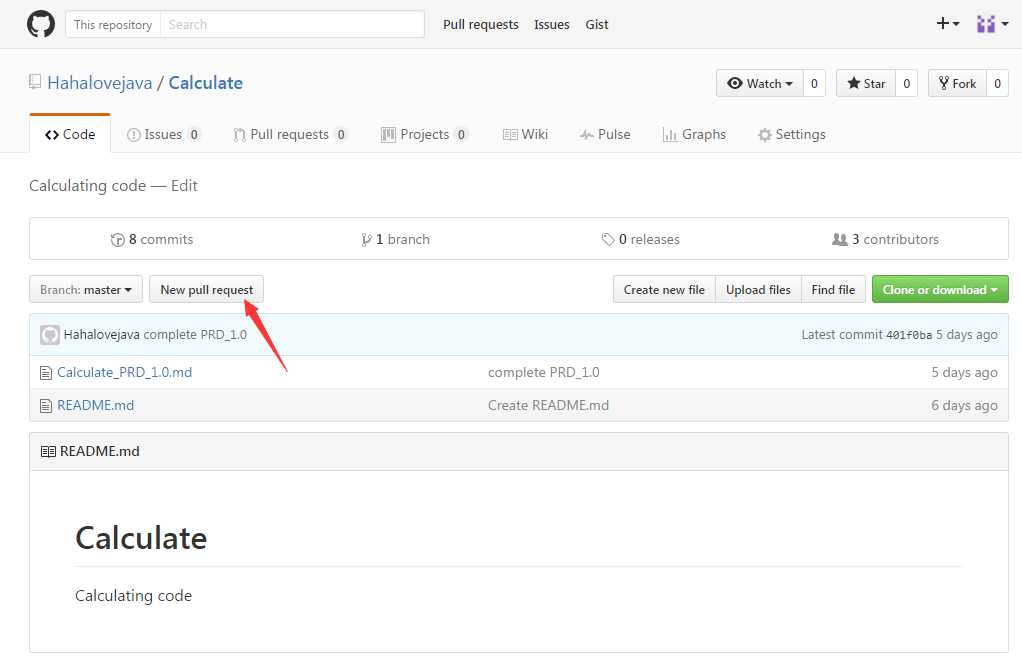Open the repository Pull requests tab
Viewport: 1022px width, 666px height.
(x=289, y=134)
